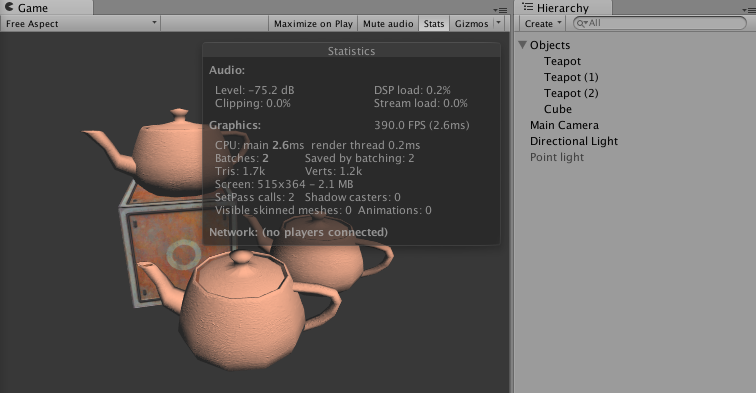Viewport: 756px width, 393px height.
Task: Select Teapot (2) in Hierarchy
Action: coord(571,93)
